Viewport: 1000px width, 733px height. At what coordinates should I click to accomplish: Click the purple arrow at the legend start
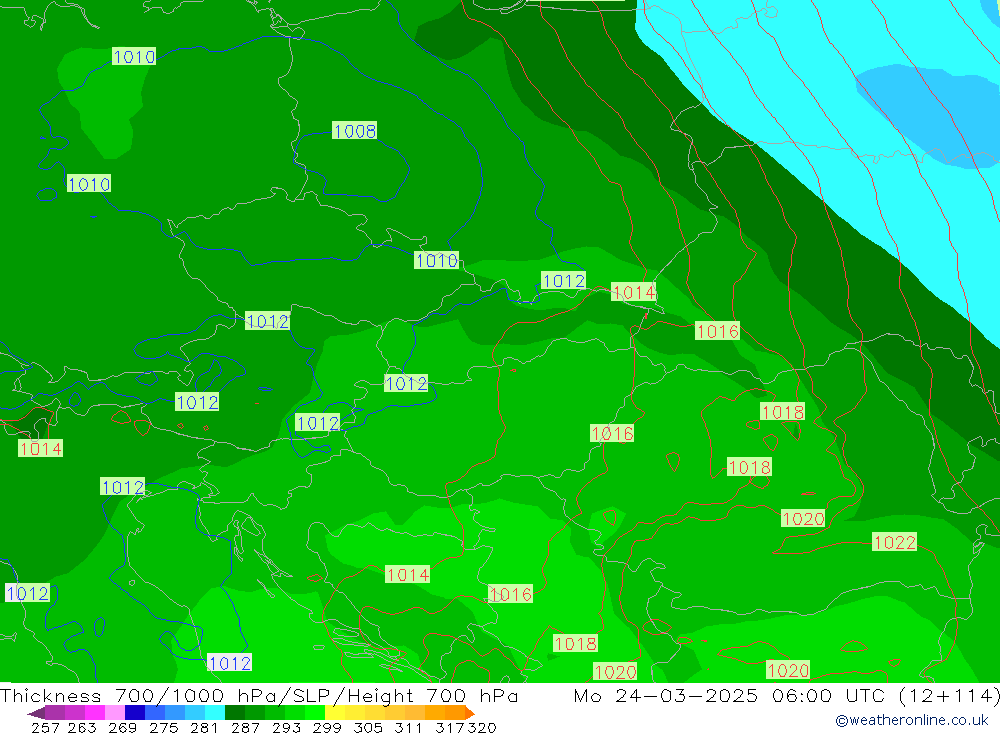pyautogui.click(x=36, y=713)
